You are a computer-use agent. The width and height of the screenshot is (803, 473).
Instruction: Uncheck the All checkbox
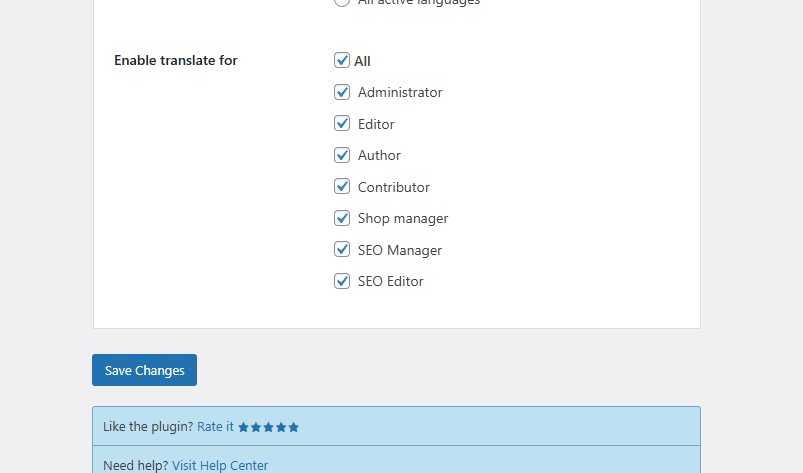tap(342, 60)
